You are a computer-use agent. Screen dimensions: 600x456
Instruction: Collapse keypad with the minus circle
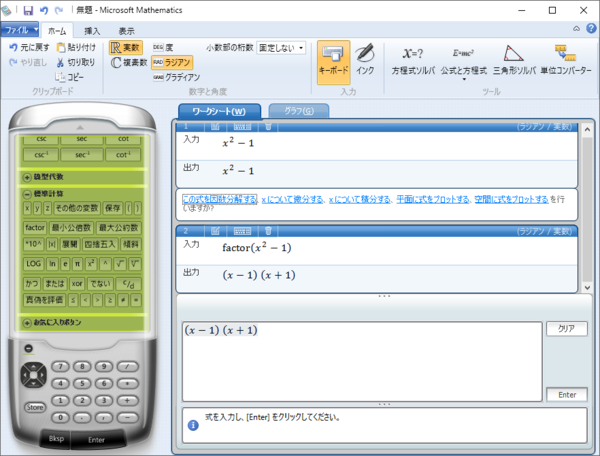(28, 349)
